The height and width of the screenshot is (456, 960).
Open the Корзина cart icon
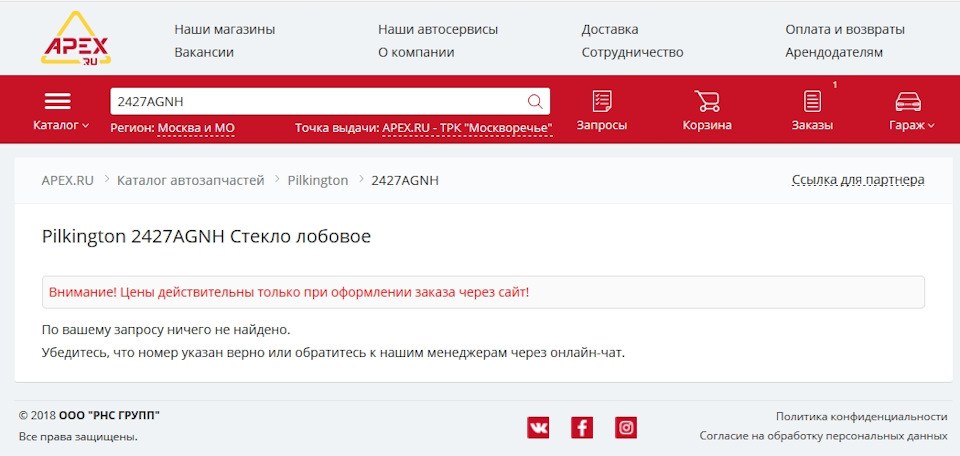tap(707, 101)
